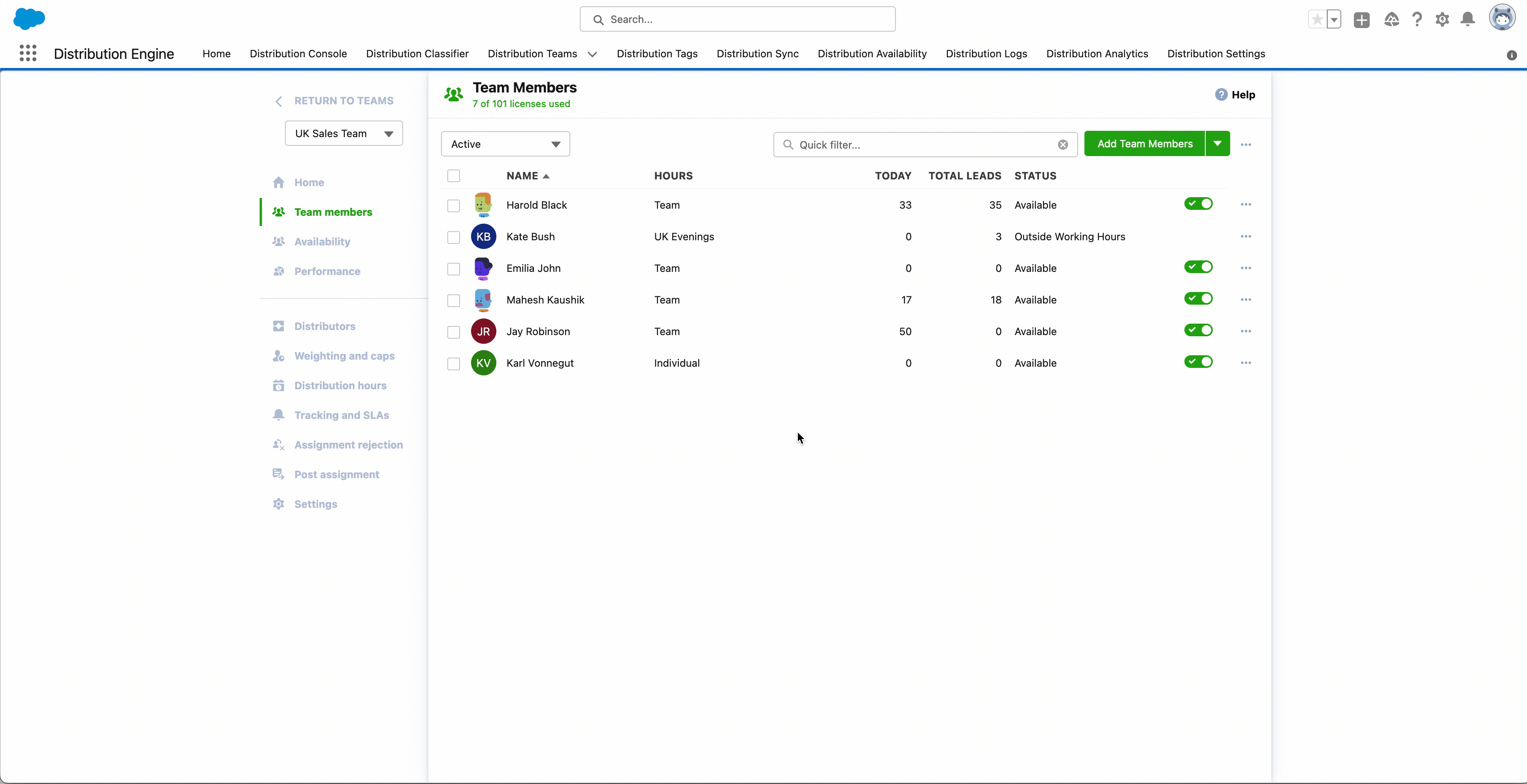The height and width of the screenshot is (784, 1527).
Task: Check the box for Kate Bush
Action: tap(454, 237)
